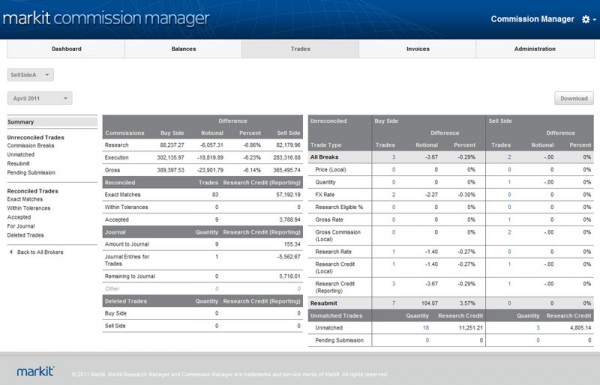Click Research Credit (Reporting) row label
The image size is (600, 385).
(335, 287)
